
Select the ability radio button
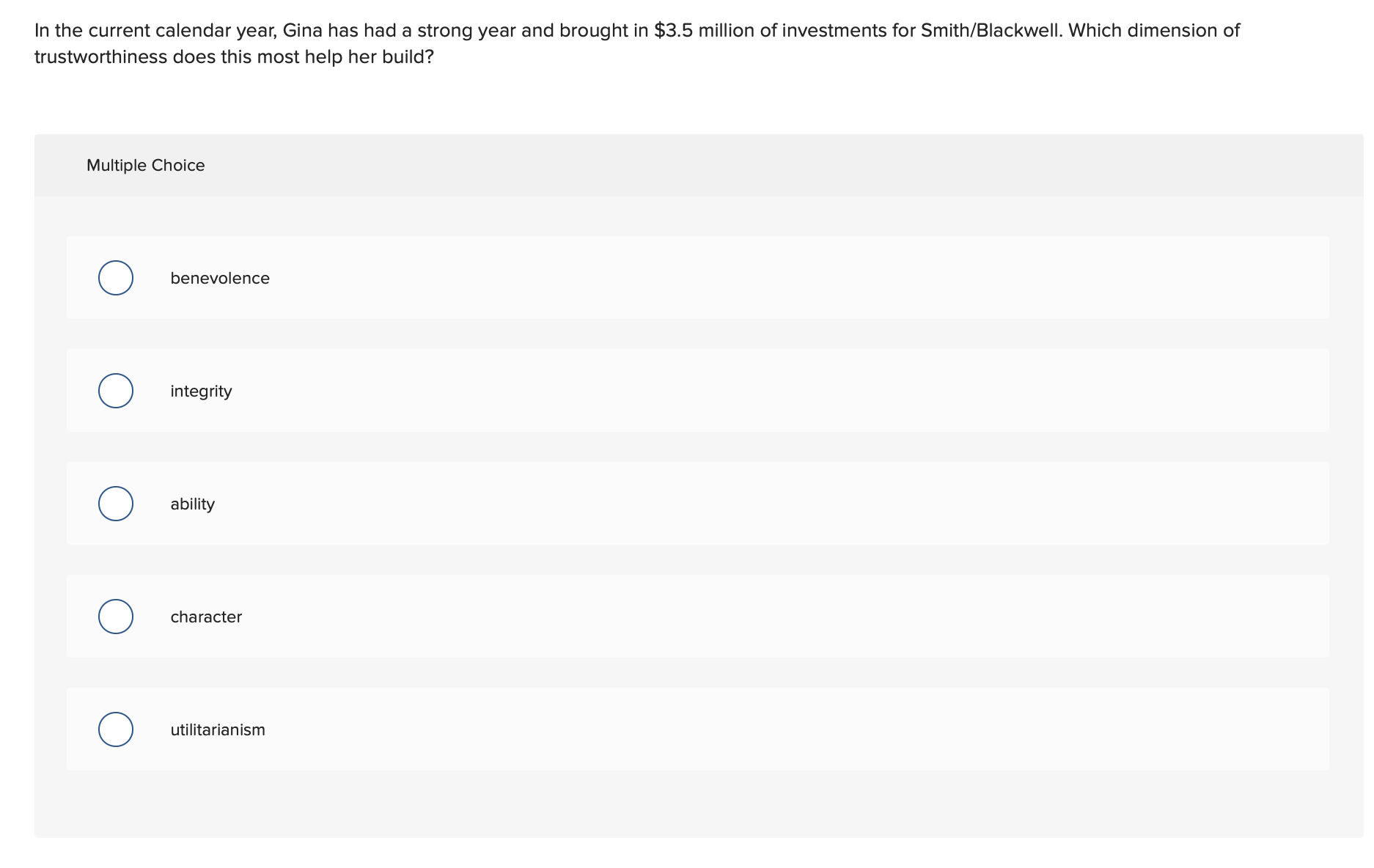(x=115, y=504)
